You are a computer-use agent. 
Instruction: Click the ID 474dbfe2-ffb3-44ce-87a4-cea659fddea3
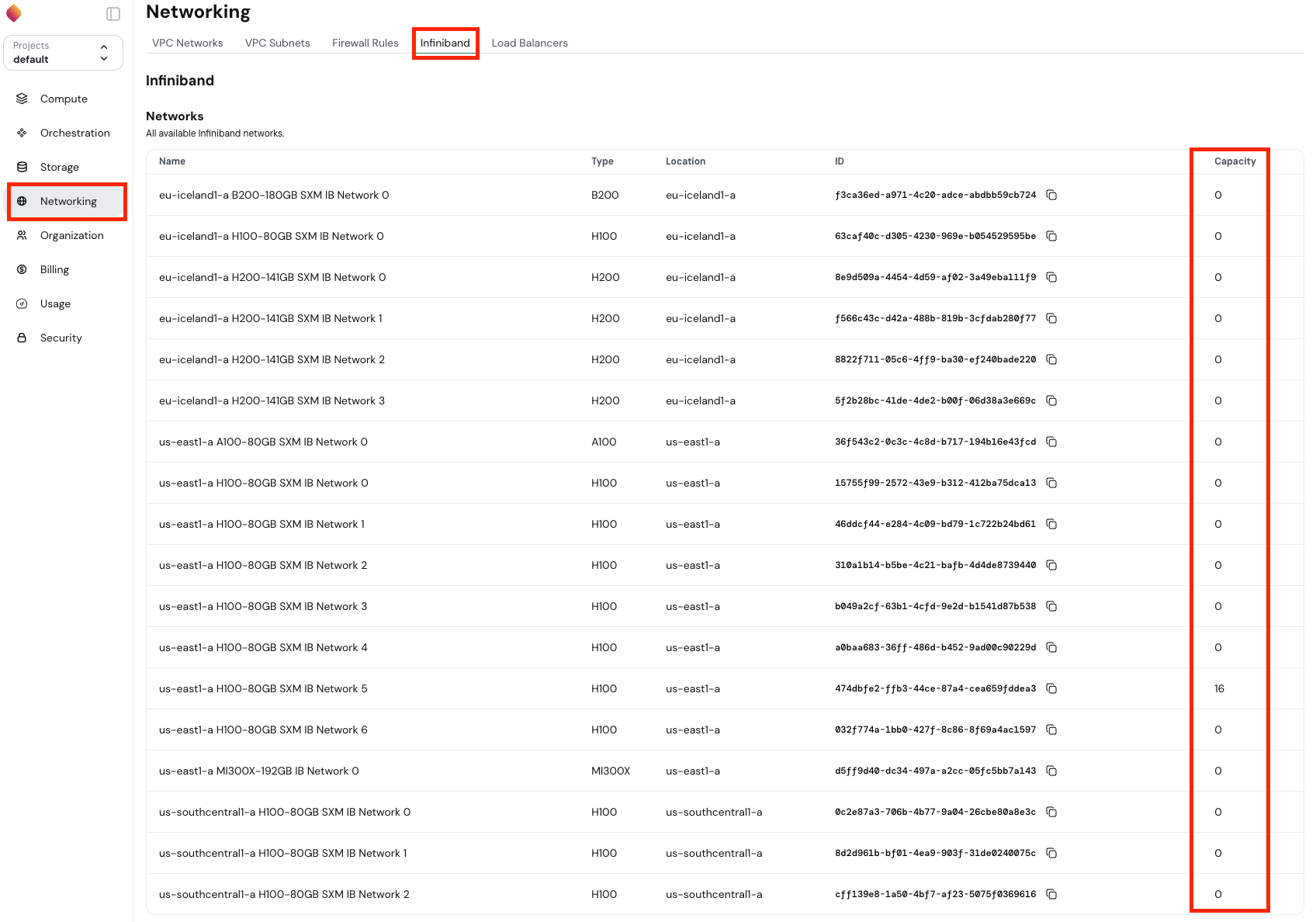pos(935,688)
